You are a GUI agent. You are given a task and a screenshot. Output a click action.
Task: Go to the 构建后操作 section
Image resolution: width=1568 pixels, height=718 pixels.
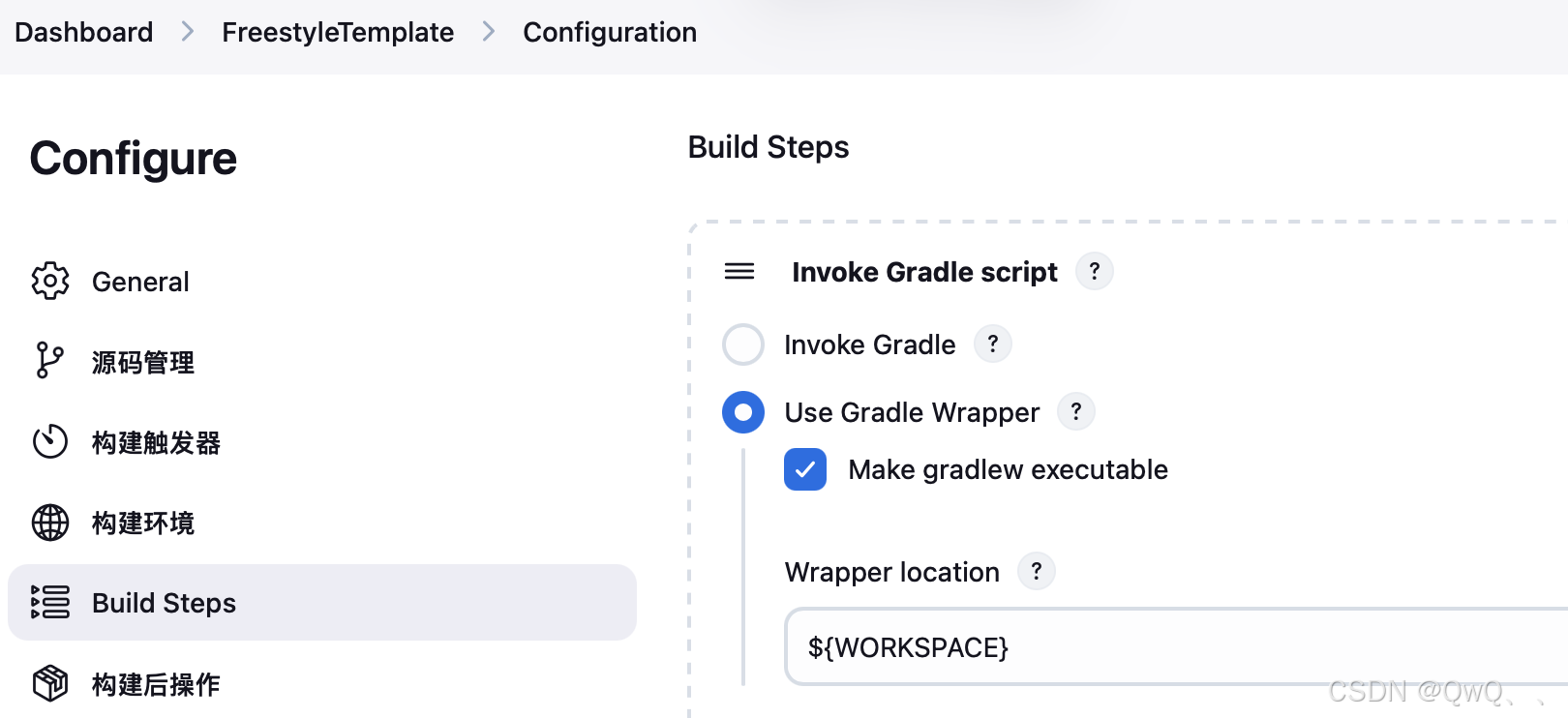[x=322, y=684]
